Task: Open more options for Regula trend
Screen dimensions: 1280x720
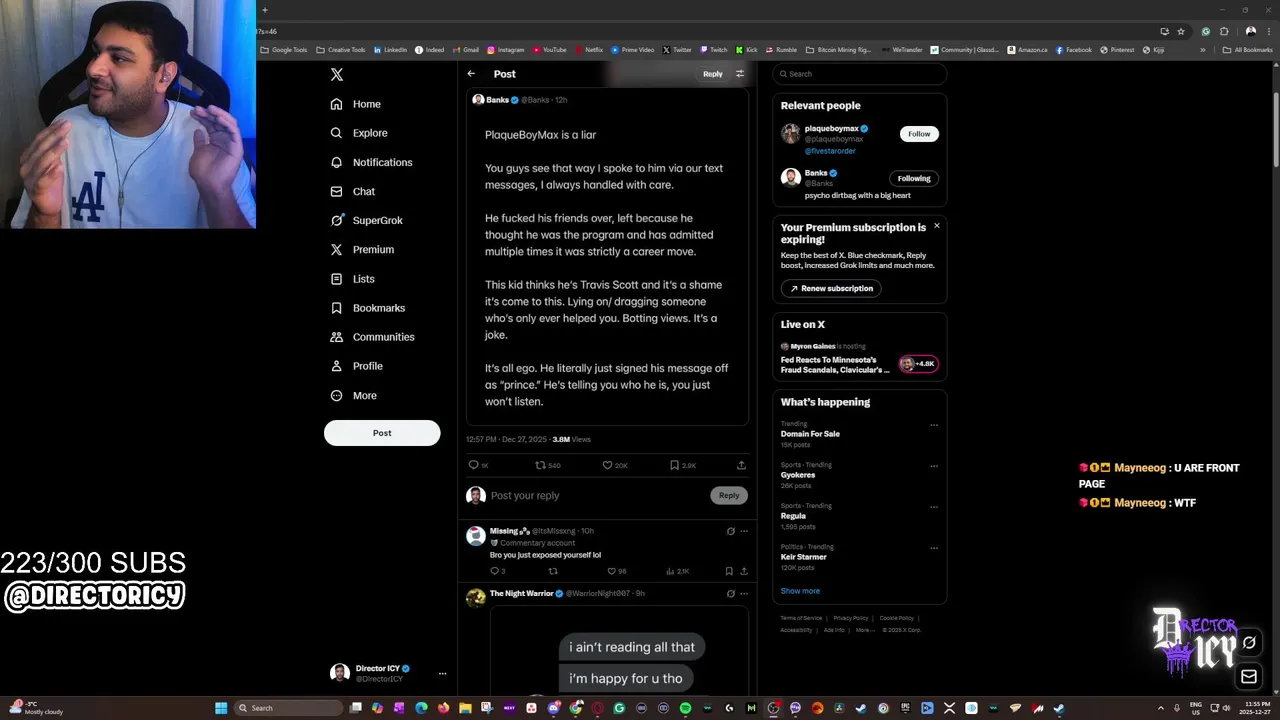Action: (x=934, y=507)
